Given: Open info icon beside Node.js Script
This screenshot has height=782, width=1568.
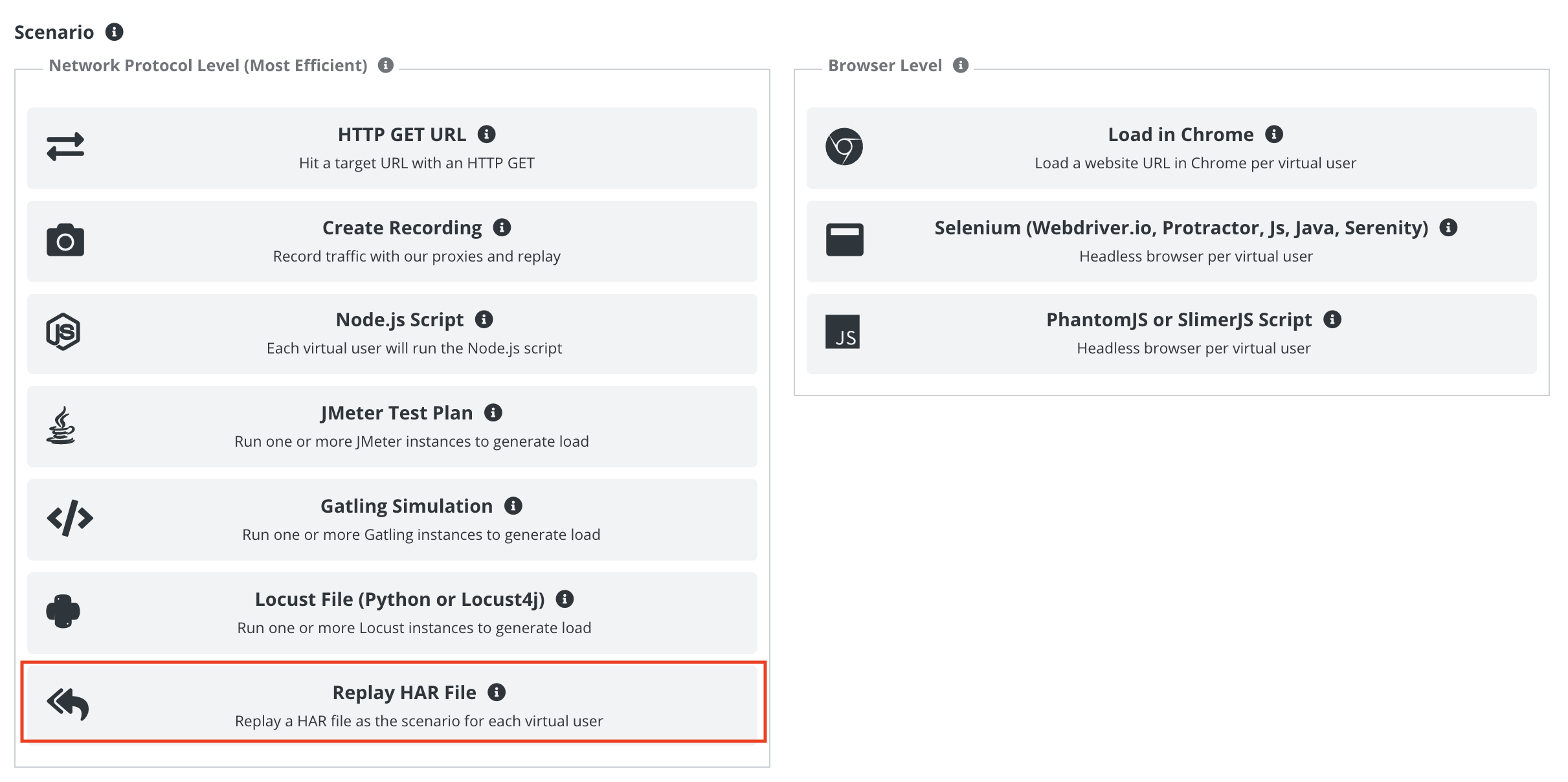Looking at the screenshot, I should tap(484, 319).
